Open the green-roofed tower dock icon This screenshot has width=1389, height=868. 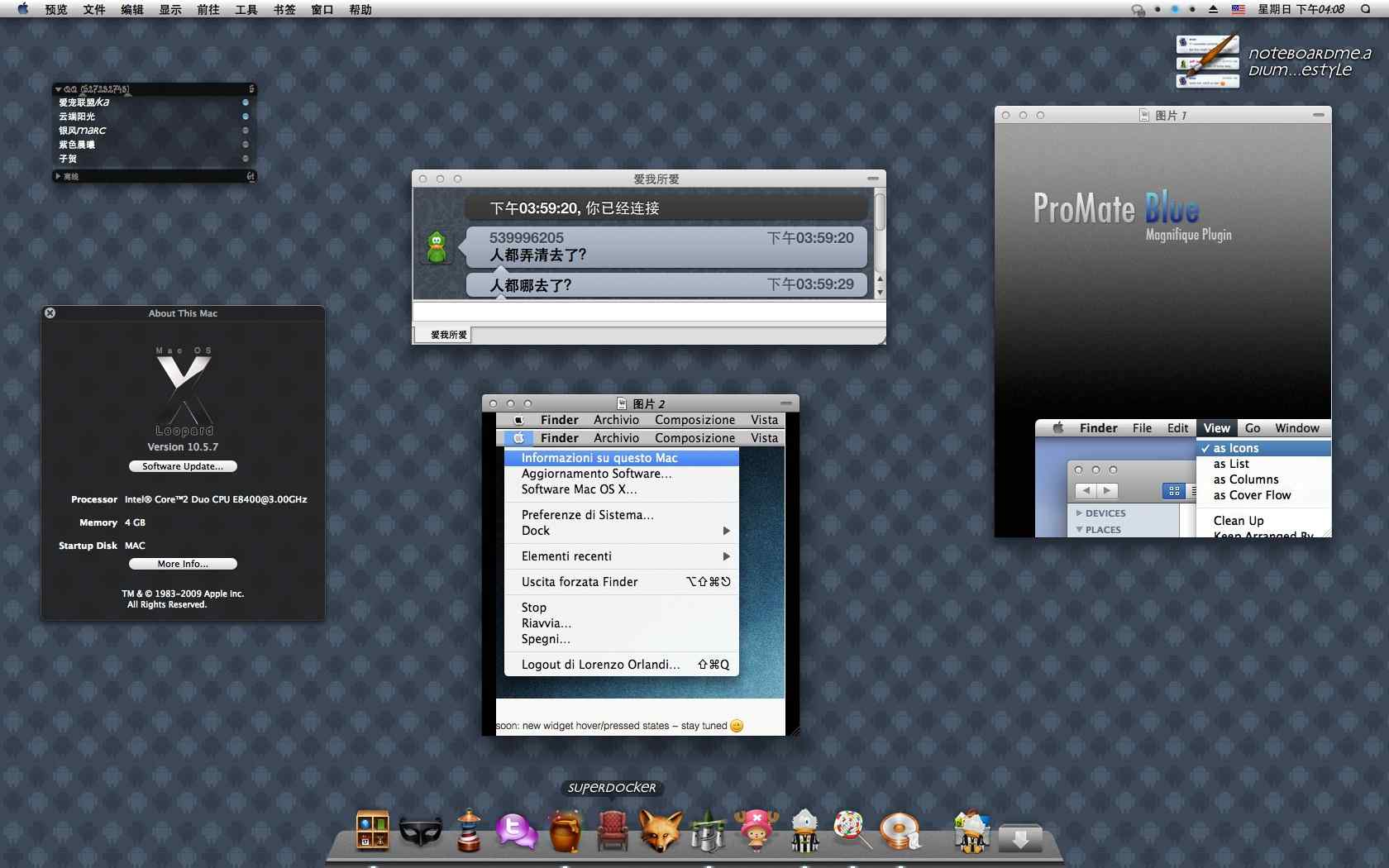click(x=708, y=831)
